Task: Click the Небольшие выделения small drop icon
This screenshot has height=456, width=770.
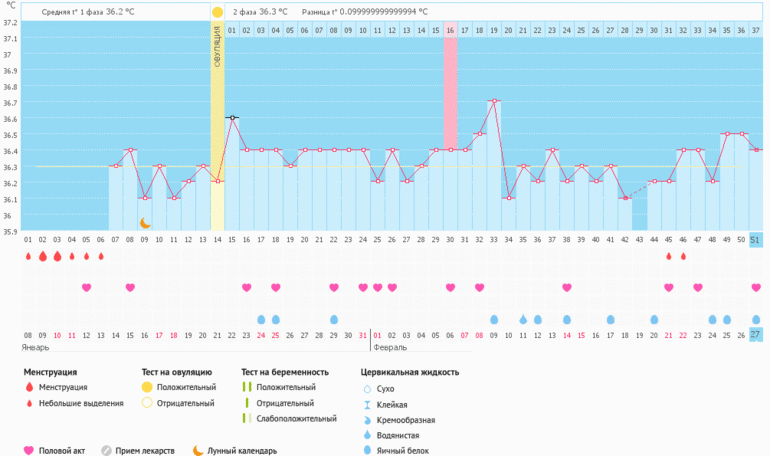Action: [30, 404]
